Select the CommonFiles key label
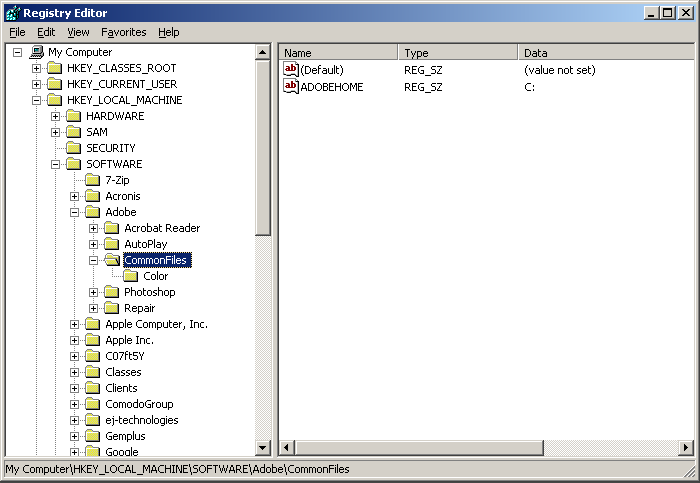Viewport: 700px width, 483px height. [x=157, y=260]
